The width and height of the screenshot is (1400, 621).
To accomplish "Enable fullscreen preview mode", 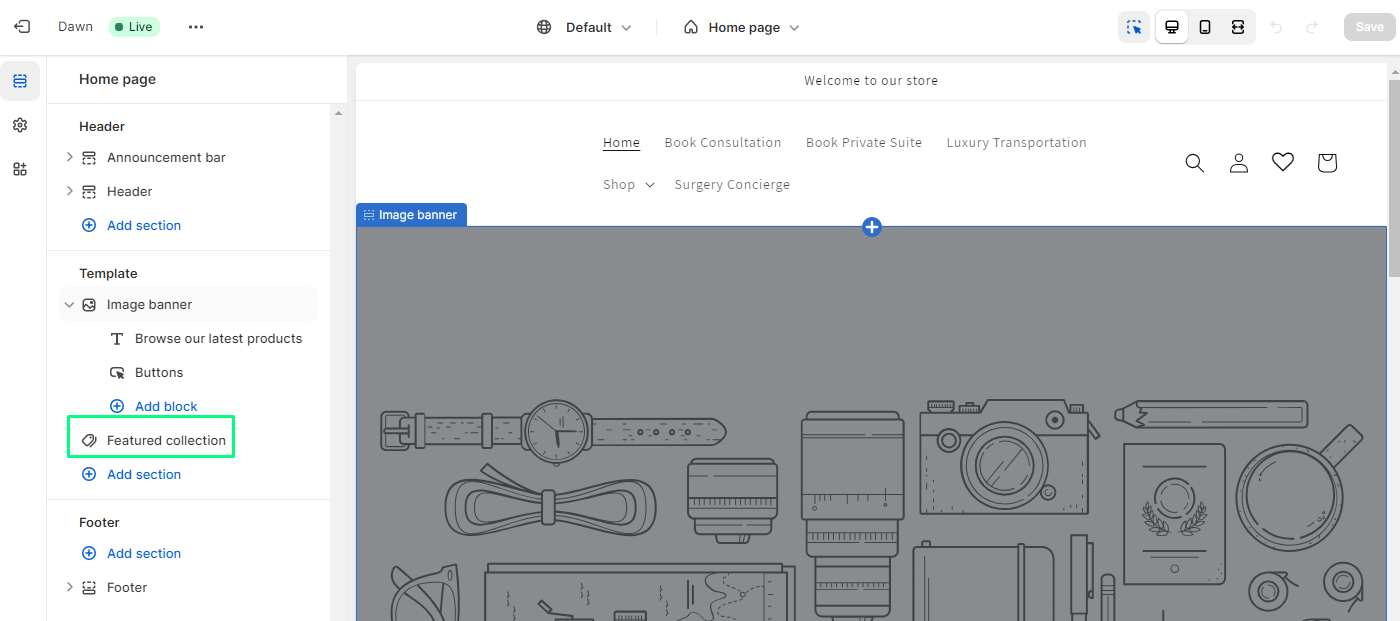I will (1238, 27).
